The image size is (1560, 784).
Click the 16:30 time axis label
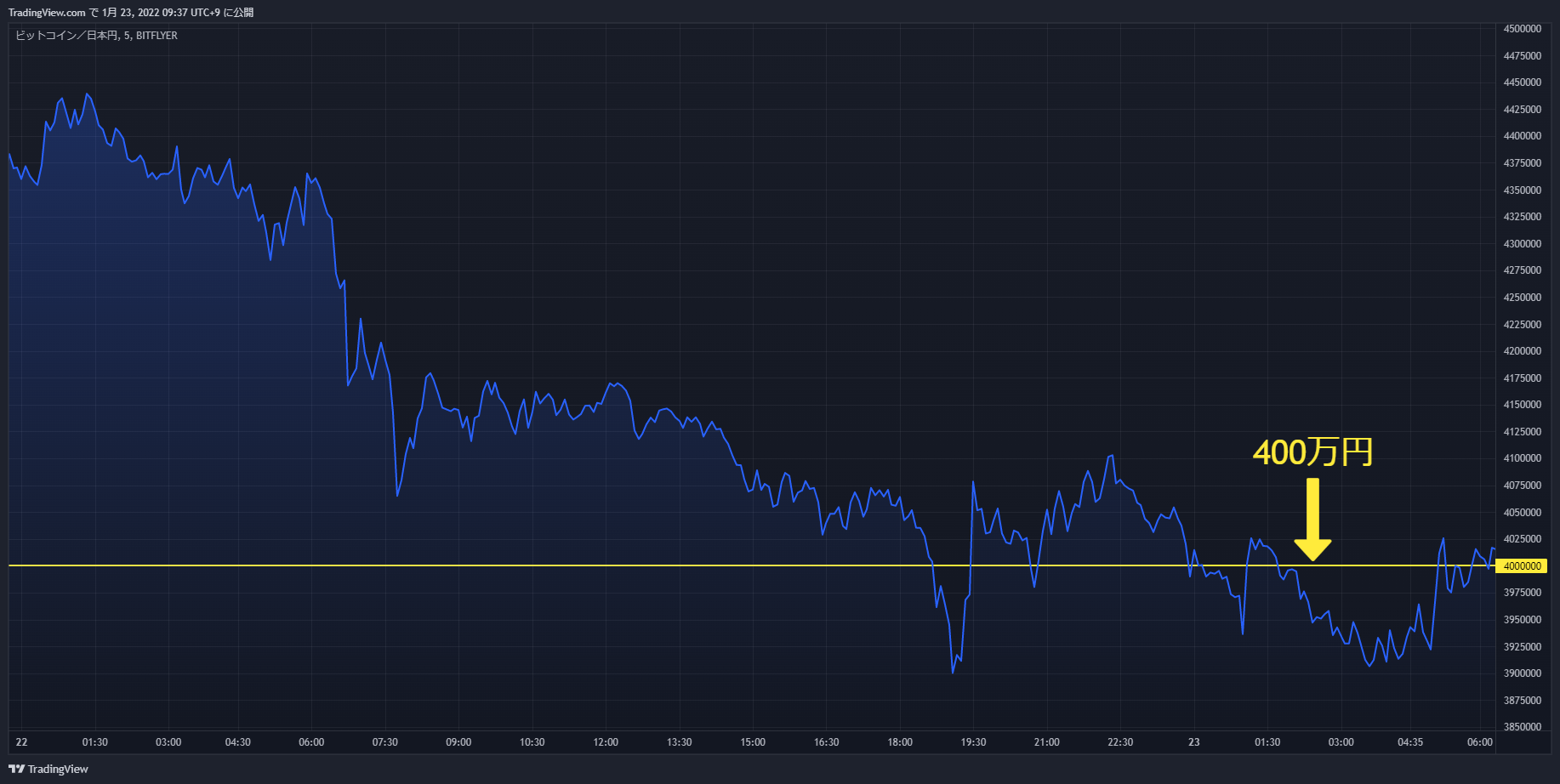click(827, 742)
